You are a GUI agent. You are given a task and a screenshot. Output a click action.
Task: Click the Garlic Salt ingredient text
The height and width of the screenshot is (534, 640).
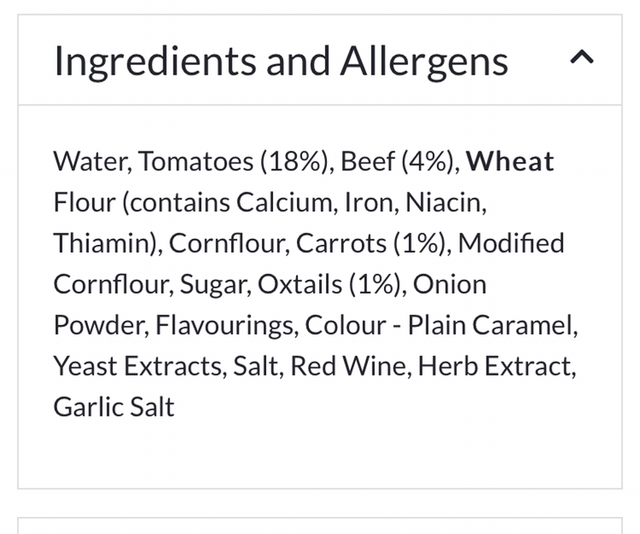[x=114, y=407]
